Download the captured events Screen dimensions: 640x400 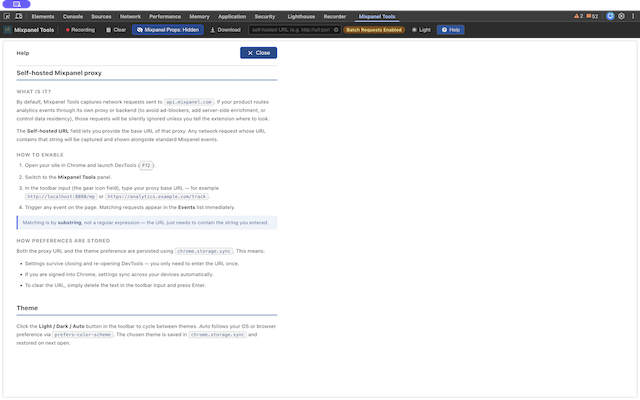click(225, 30)
